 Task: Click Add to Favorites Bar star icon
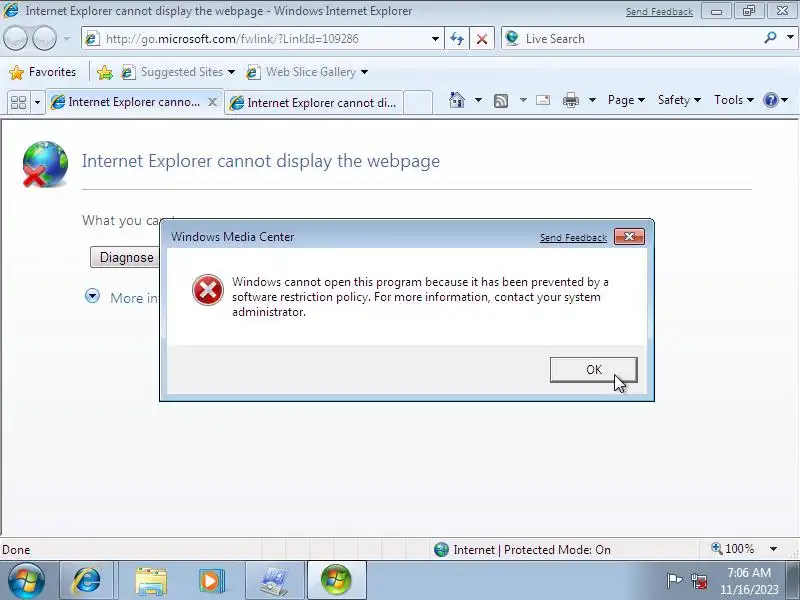tap(105, 72)
